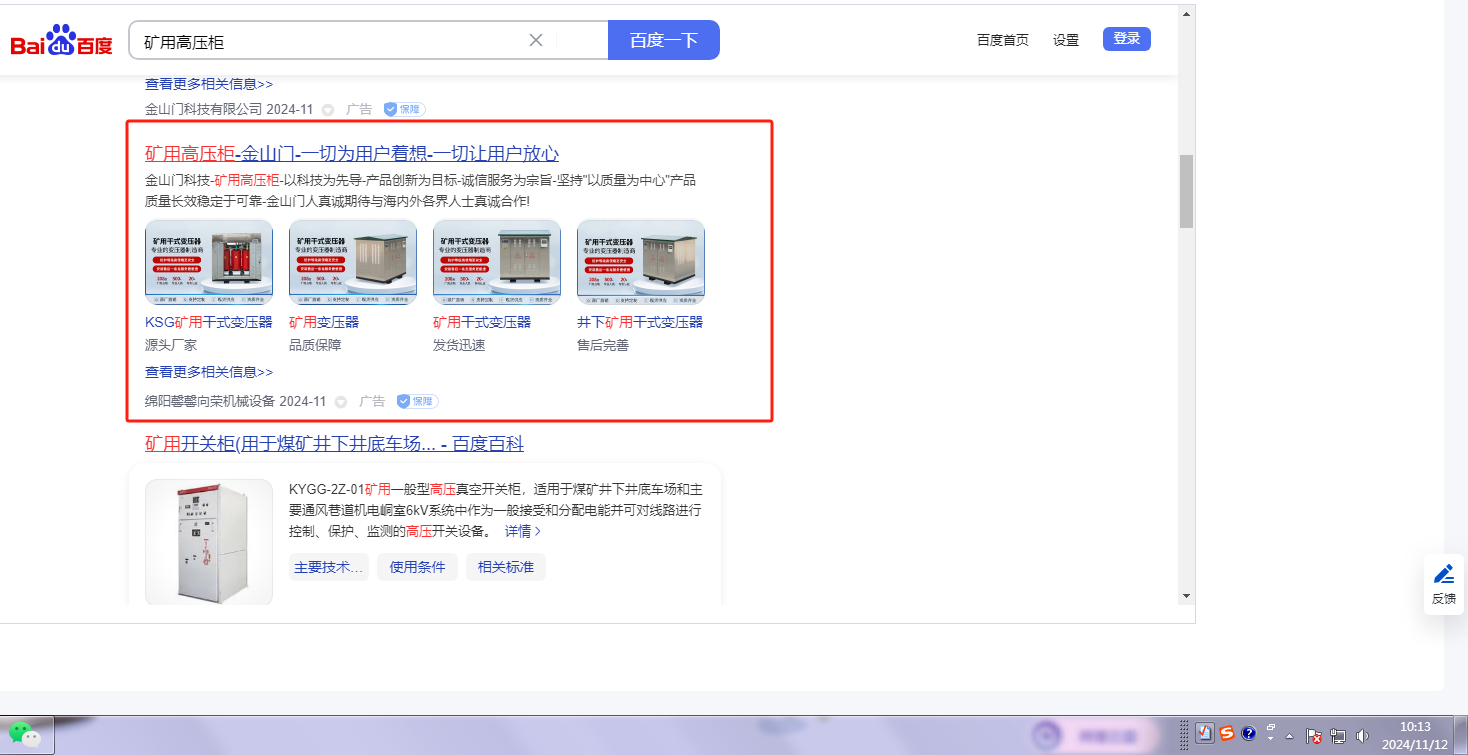The image size is (1468, 755).
Task: Click the 广告 label beside 绵阳馨馨向荣机械设备
Action: [x=372, y=401]
